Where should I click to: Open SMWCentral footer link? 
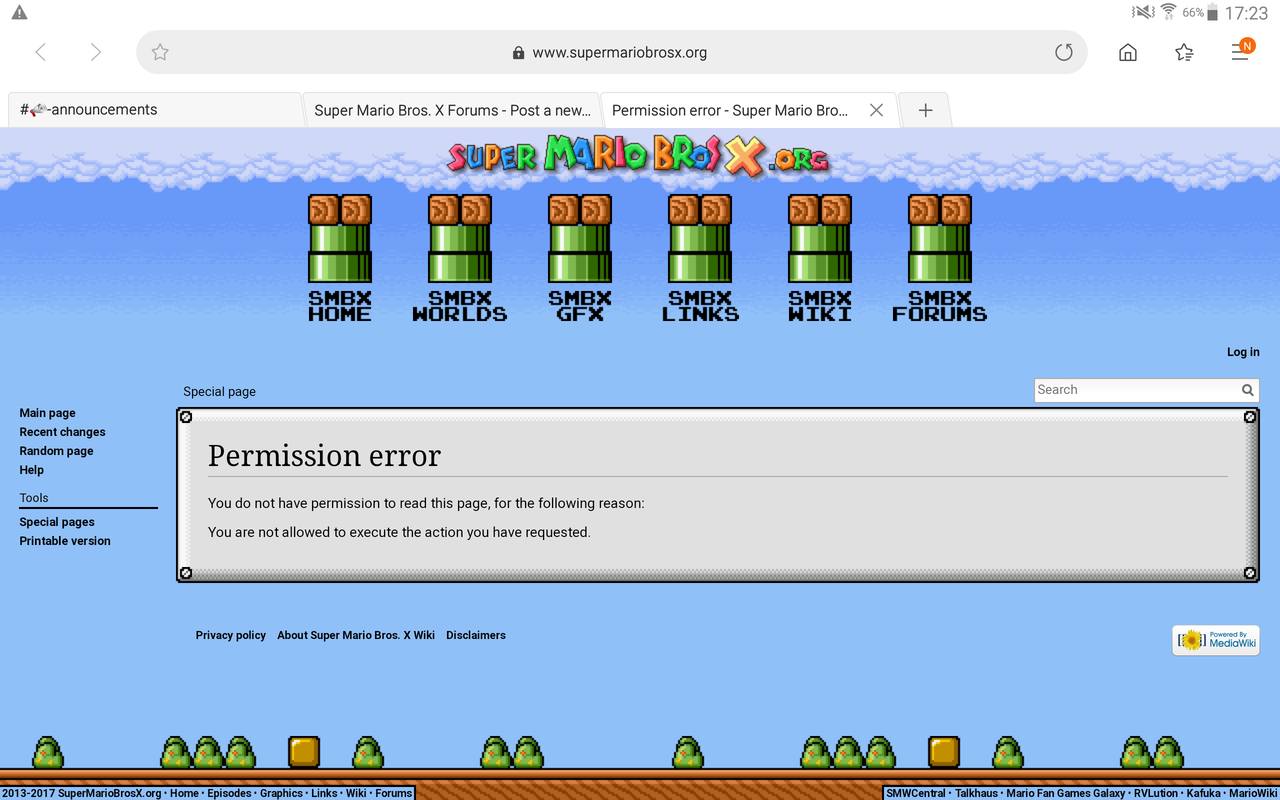915,793
